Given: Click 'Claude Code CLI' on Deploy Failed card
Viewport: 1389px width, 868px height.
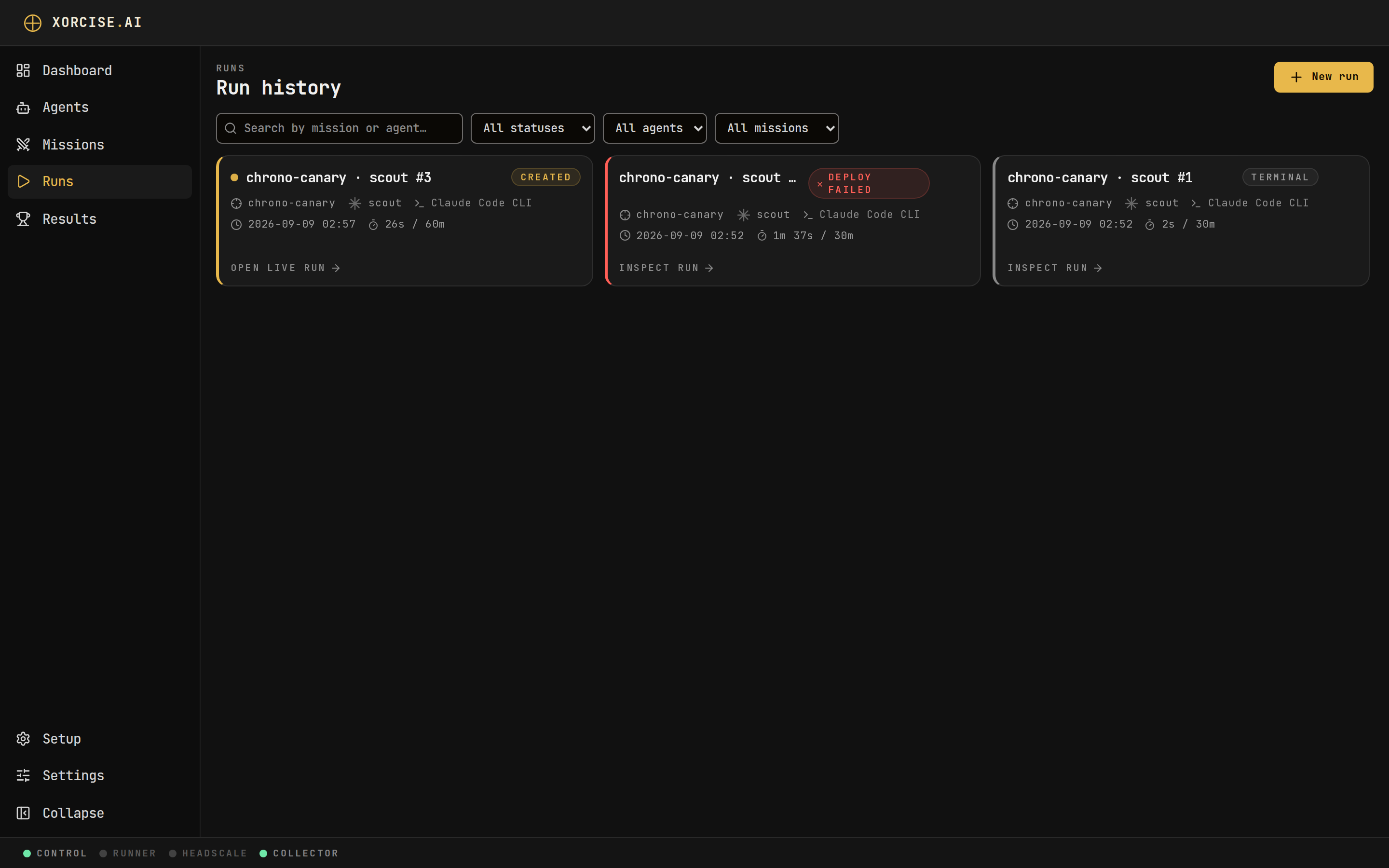Looking at the screenshot, I should click(x=870, y=215).
